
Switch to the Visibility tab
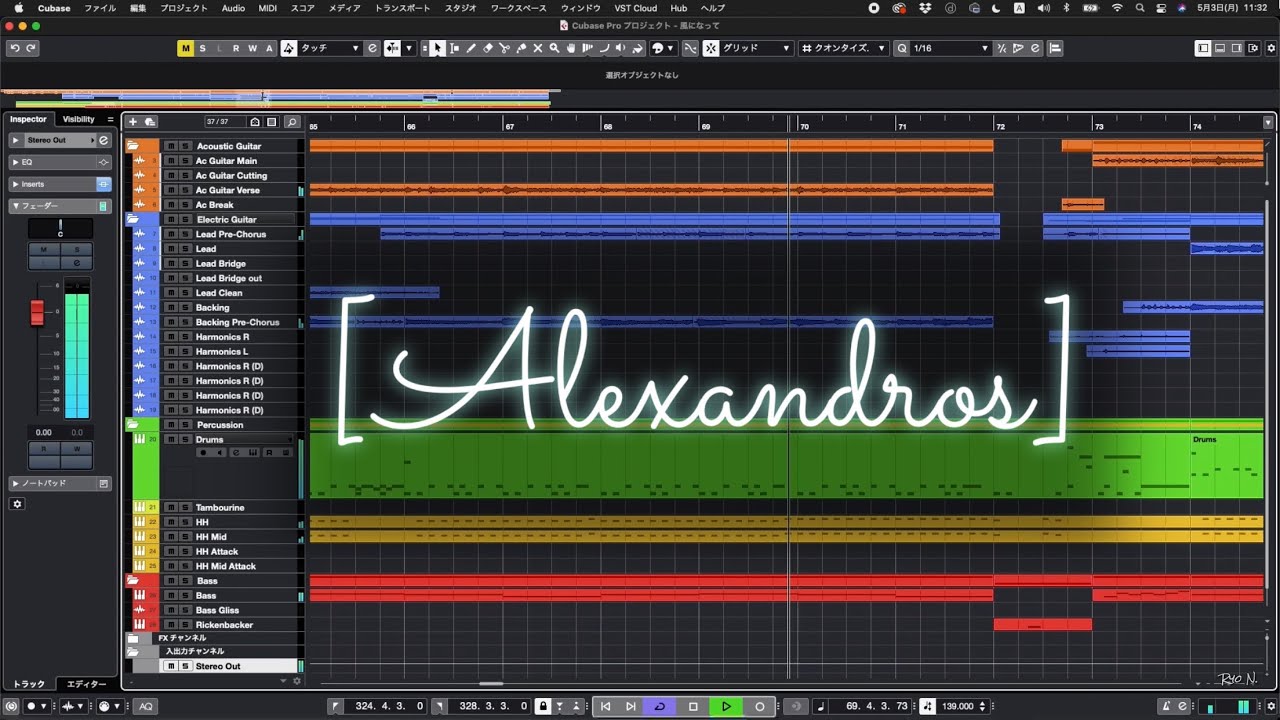click(x=78, y=119)
